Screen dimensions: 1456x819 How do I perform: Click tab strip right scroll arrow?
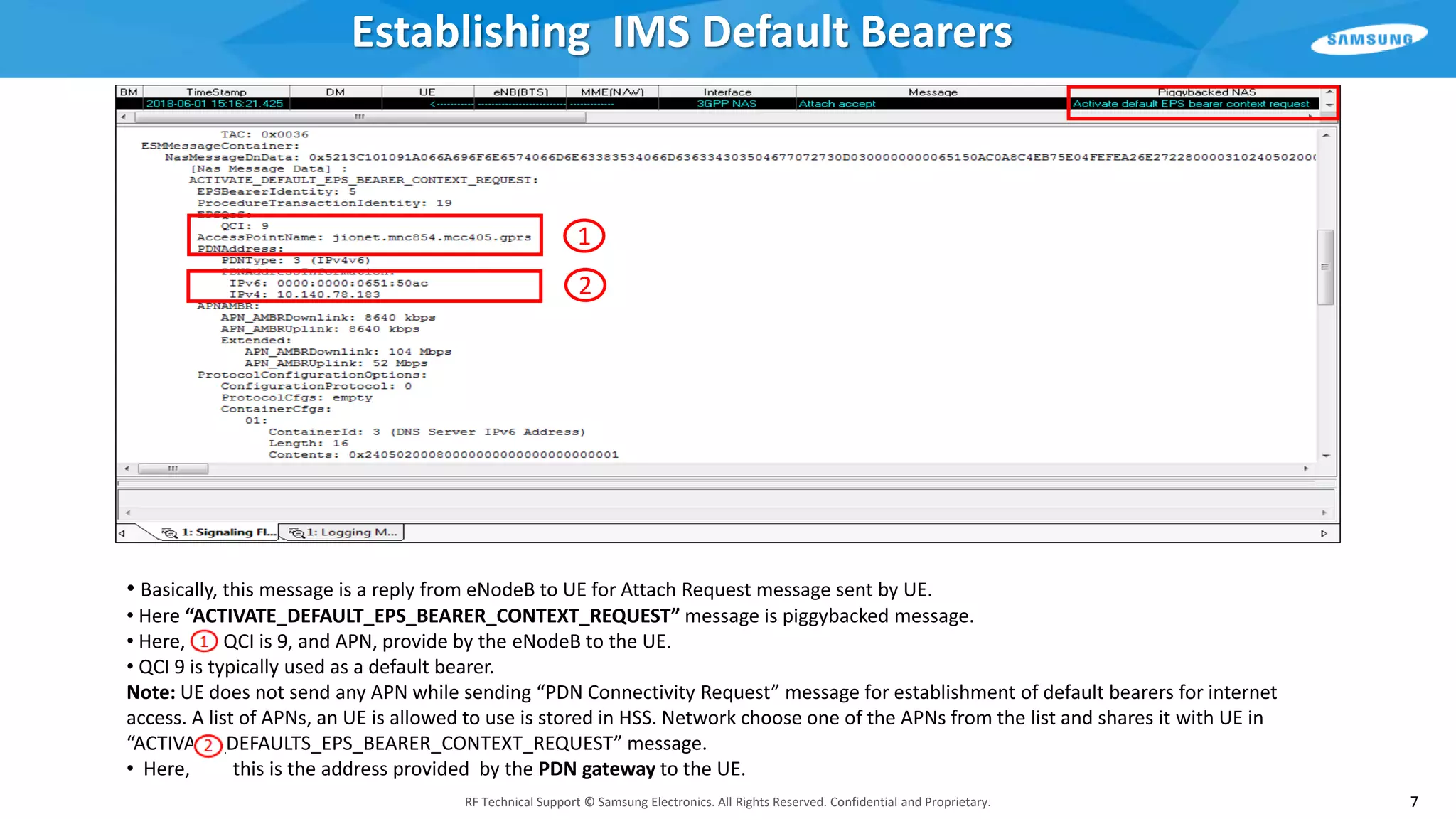tap(1324, 533)
